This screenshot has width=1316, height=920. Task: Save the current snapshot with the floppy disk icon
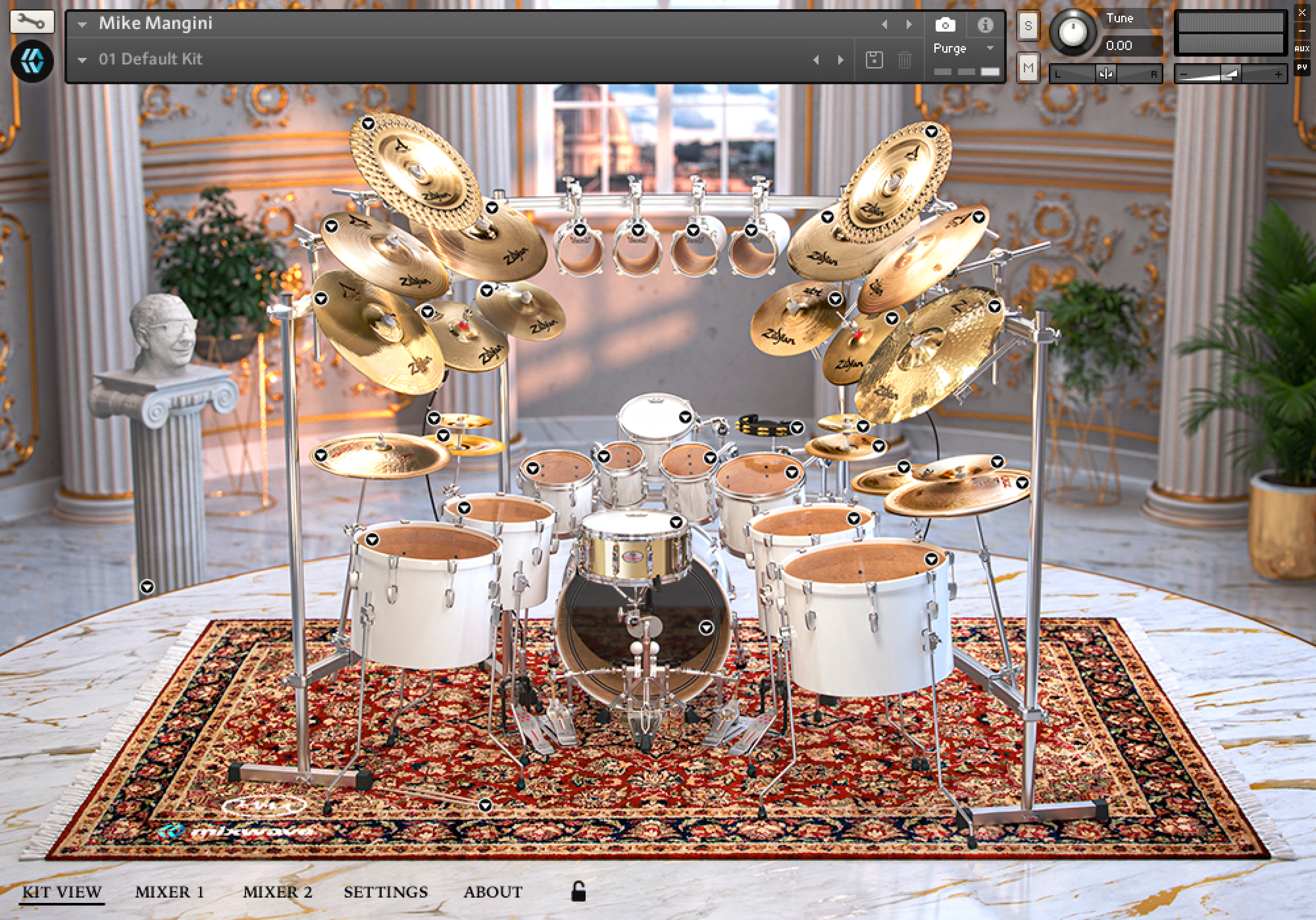(875, 59)
